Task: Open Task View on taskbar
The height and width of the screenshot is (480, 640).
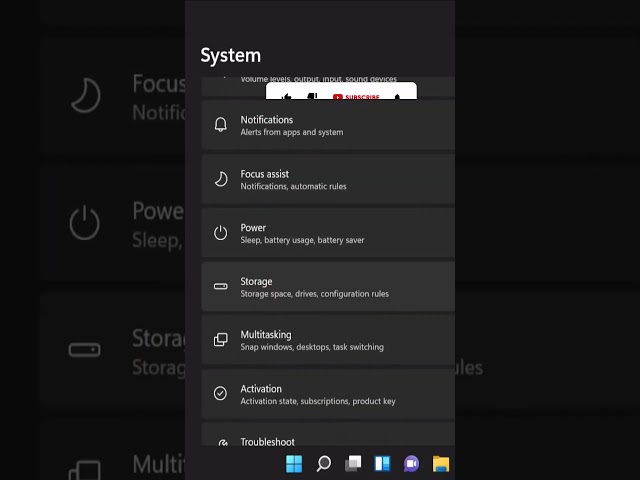Action: pyautogui.click(x=353, y=464)
